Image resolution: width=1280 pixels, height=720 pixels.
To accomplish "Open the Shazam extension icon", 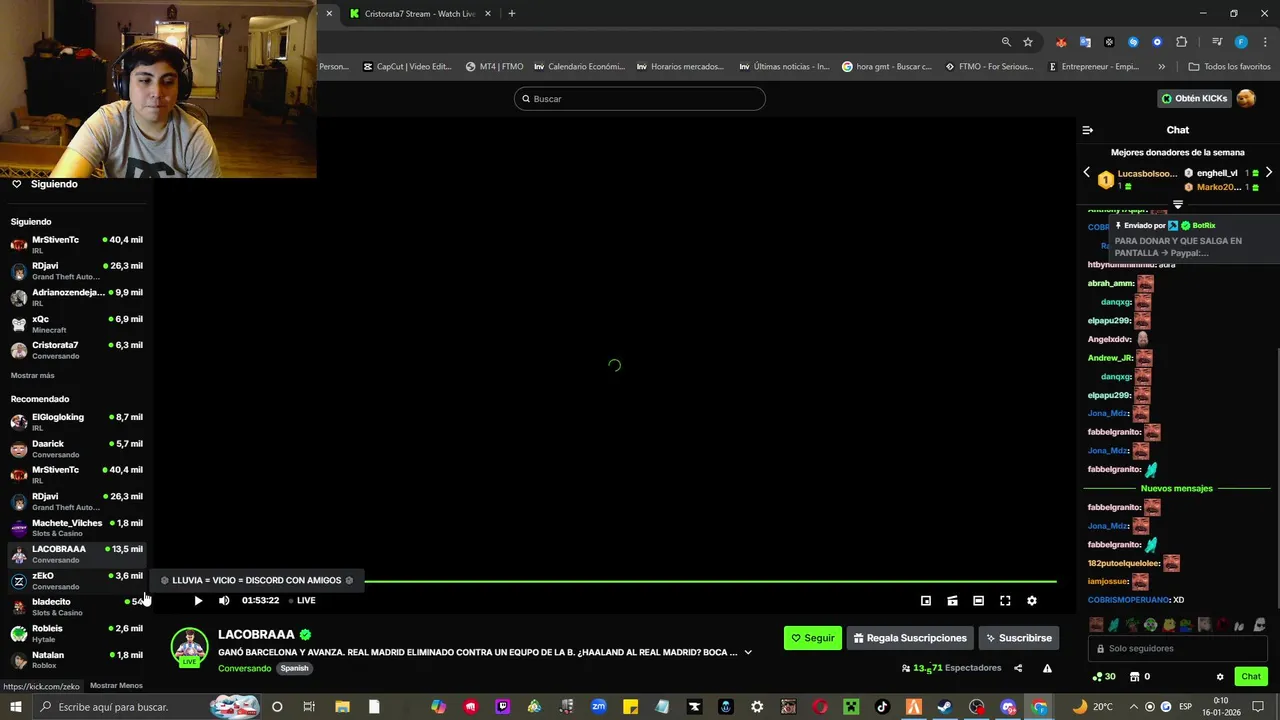I will [x=1133, y=42].
